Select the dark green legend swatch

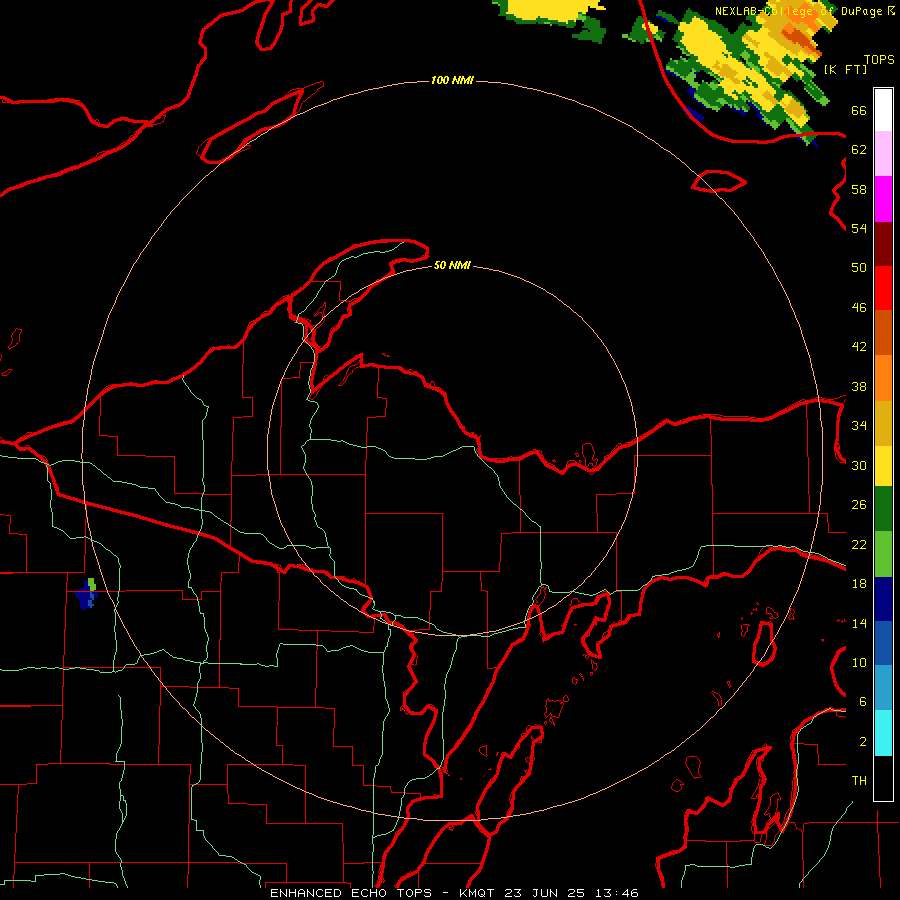883,509
